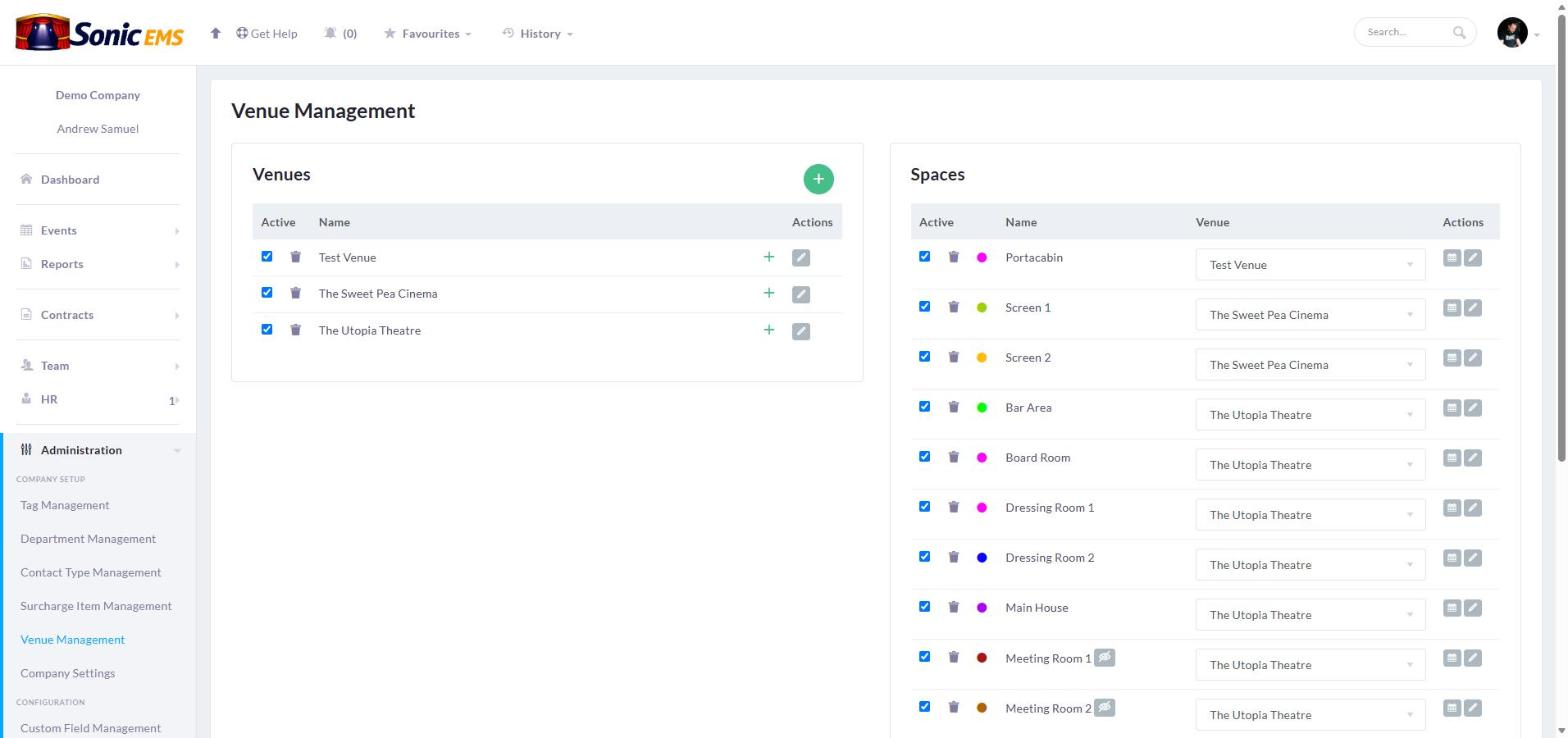Screen dimensions: 1568x738
Task: Click the Get Help link
Action: [x=267, y=33]
